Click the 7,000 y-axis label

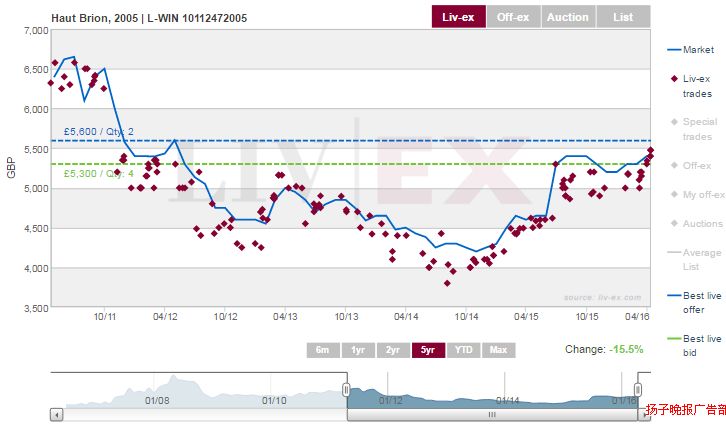pos(36,31)
